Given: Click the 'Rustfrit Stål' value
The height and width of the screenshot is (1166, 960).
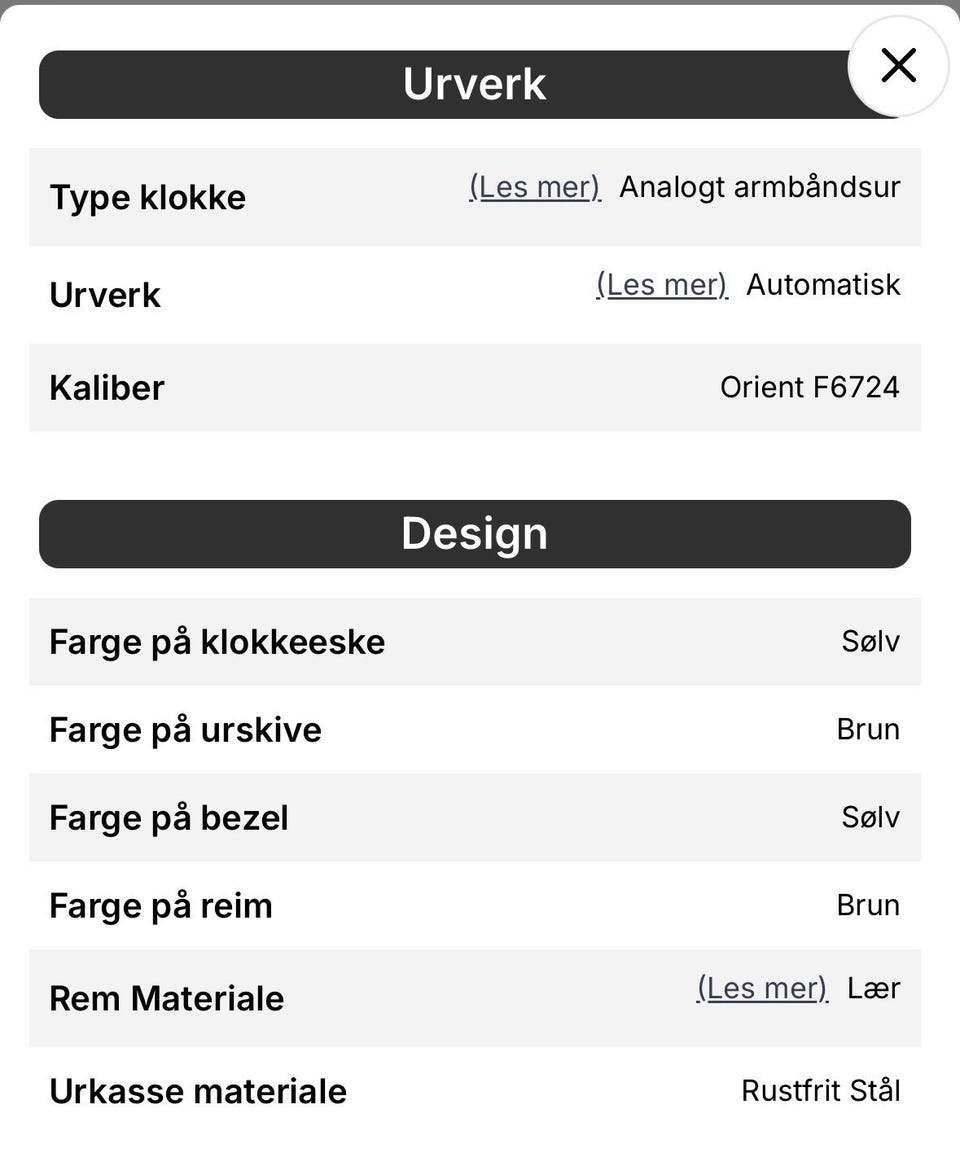Looking at the screenshot, I should (x=821, y=1091).
